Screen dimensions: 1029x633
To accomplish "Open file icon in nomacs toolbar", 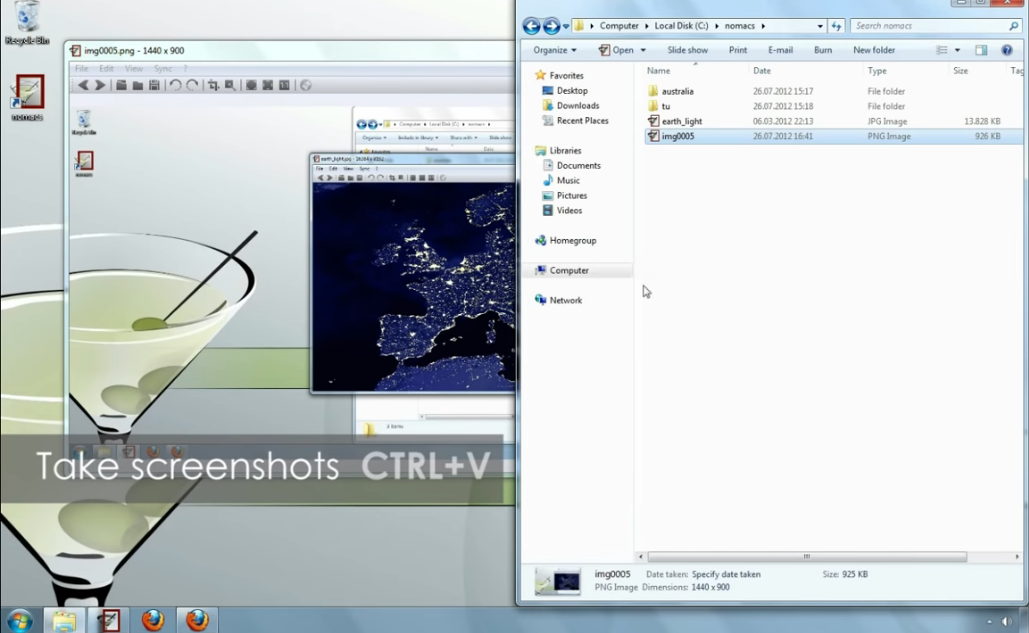I will [121, 85].
